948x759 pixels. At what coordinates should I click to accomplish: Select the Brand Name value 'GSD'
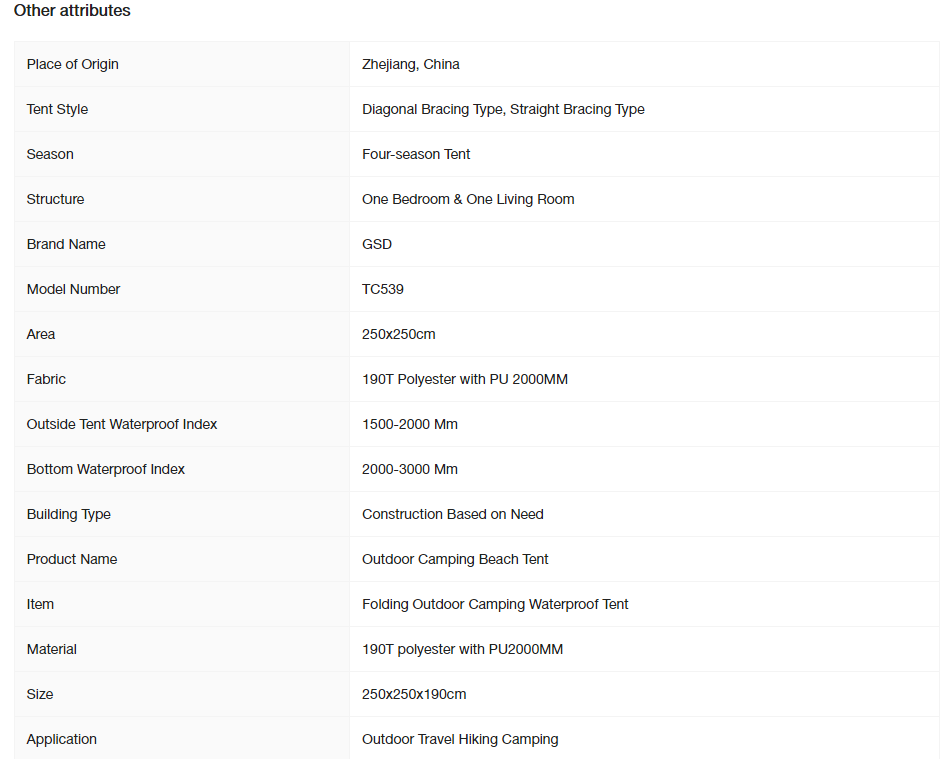pos(377,244)
